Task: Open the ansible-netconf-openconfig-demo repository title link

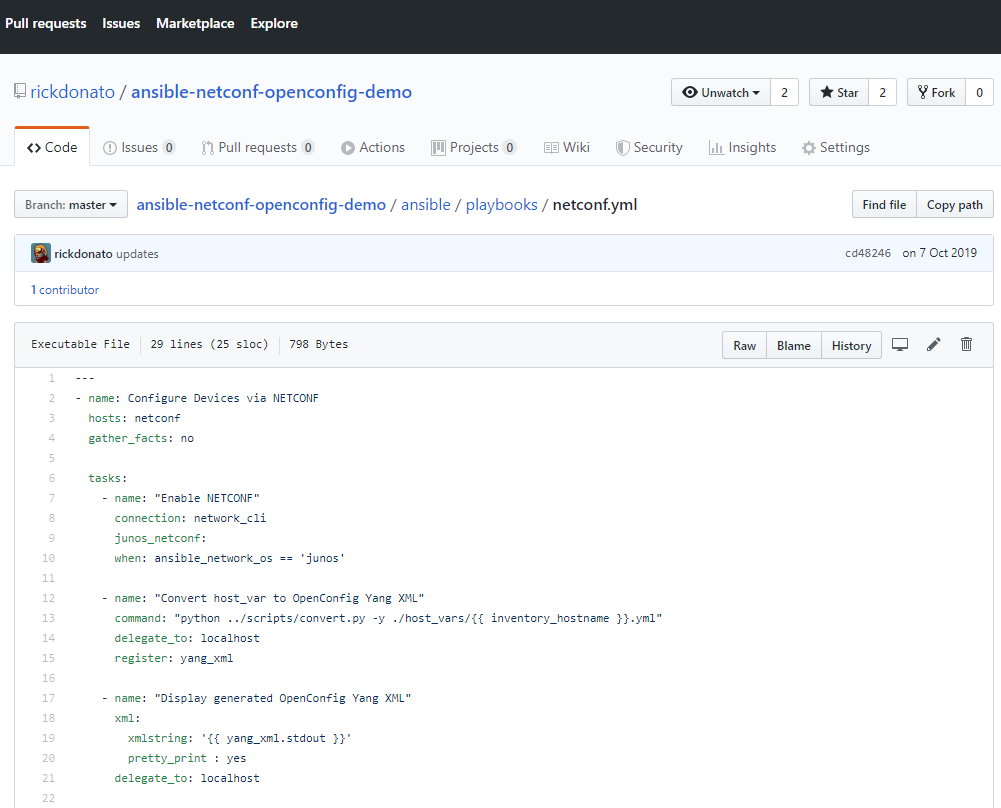Action: click(x=271, y=92)
